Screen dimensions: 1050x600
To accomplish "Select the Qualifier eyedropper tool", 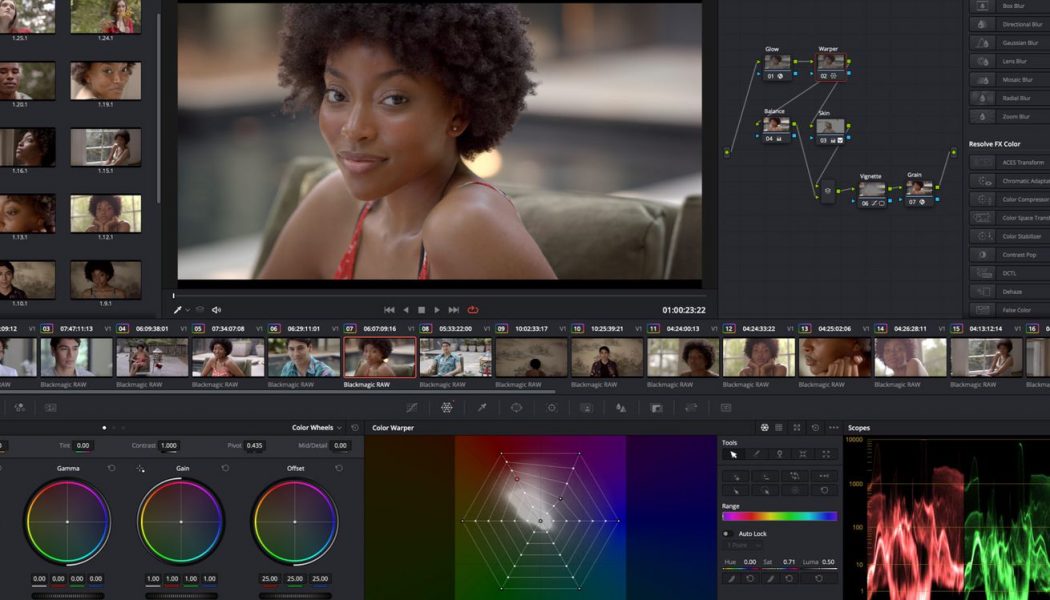I will coord(481,407).
